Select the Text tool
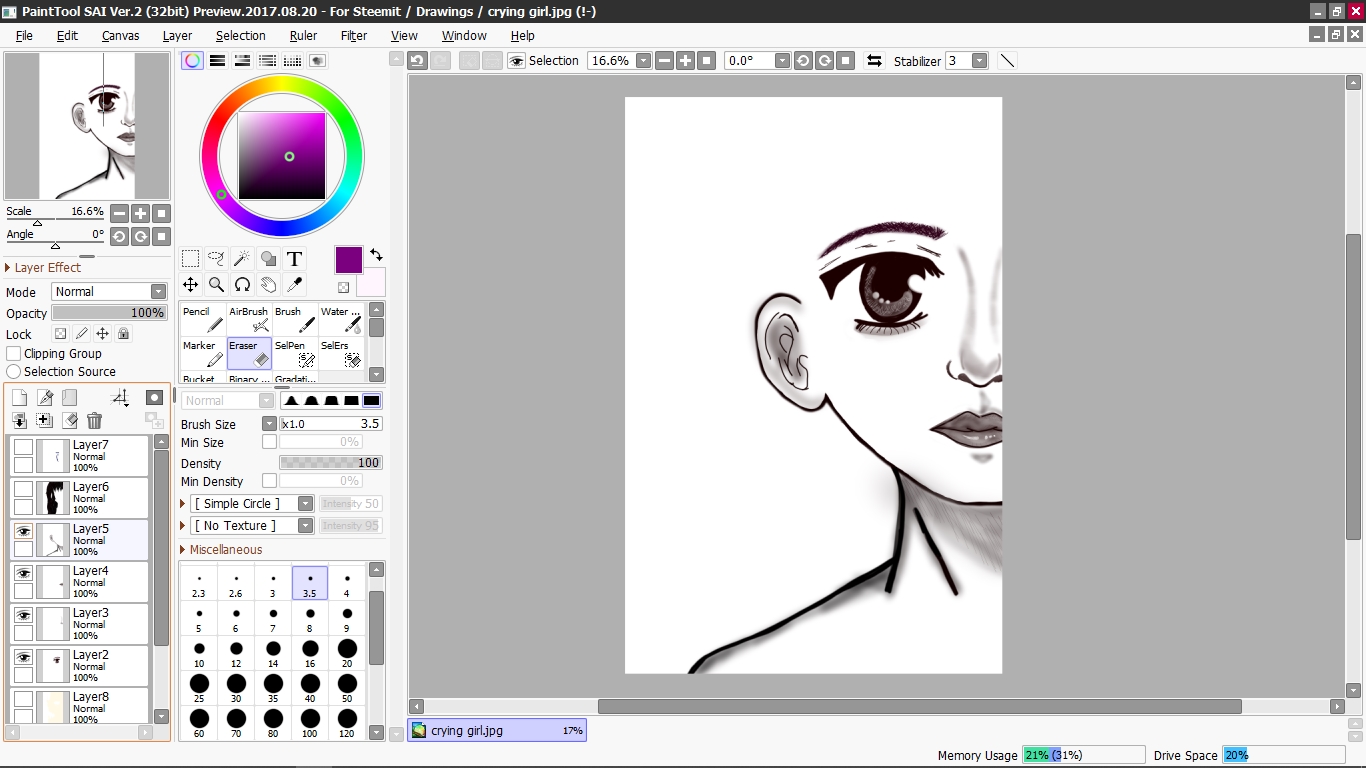Image resolution: width=1366 pixels, height=768 pixels. pyautogui.click(x=294, y=259)
